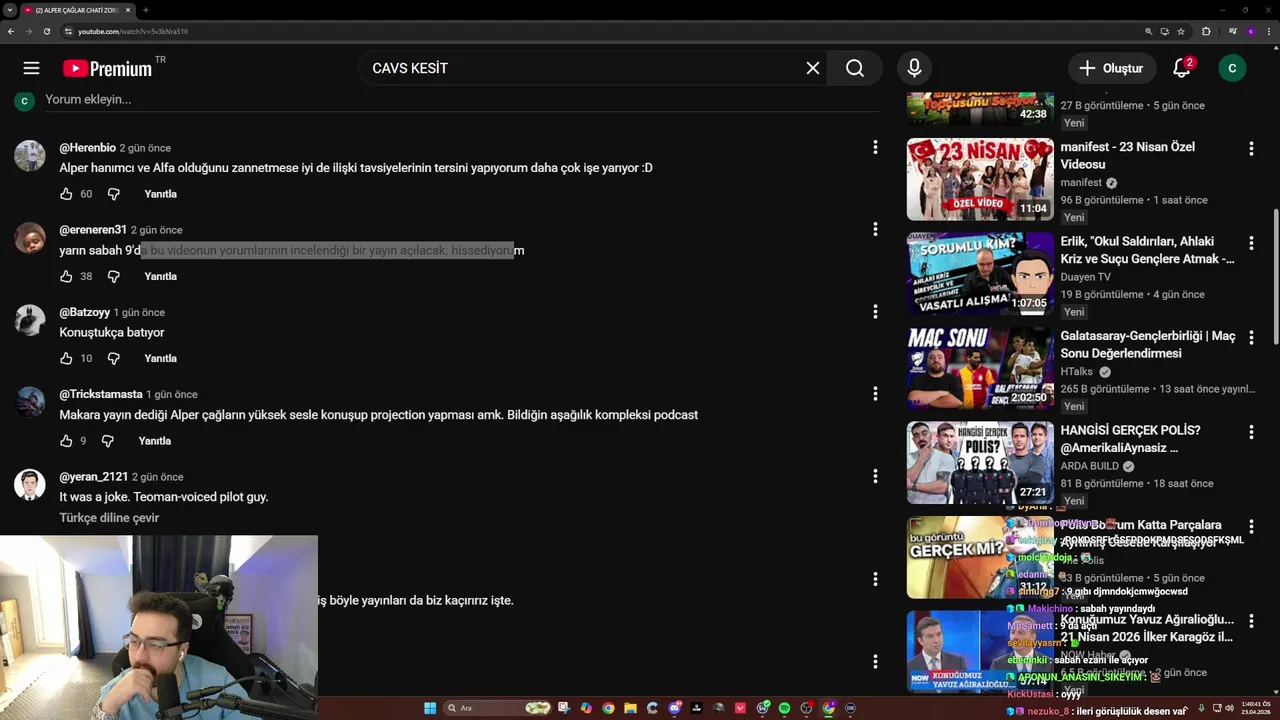This screenshot has width=1280, height=720.
Task: Open @ereneren31 channel link
Action: [x=93, y=230]
